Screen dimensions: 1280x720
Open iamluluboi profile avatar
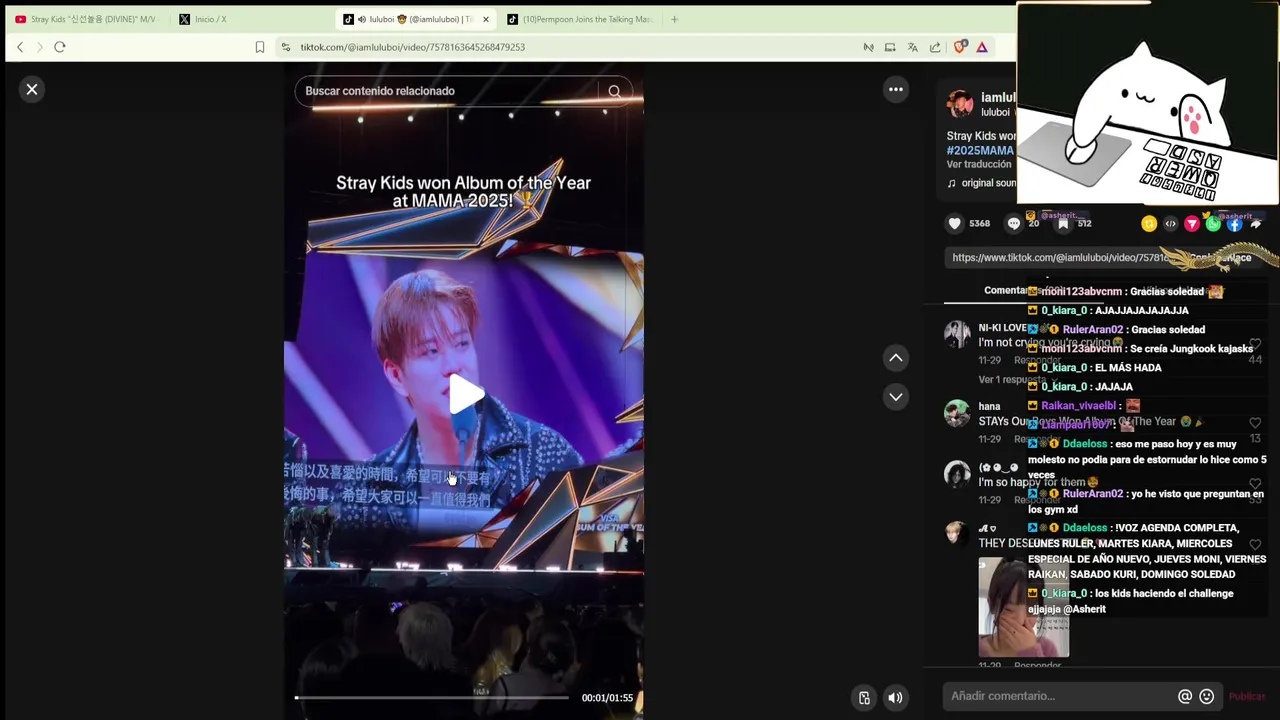[960, 104]
